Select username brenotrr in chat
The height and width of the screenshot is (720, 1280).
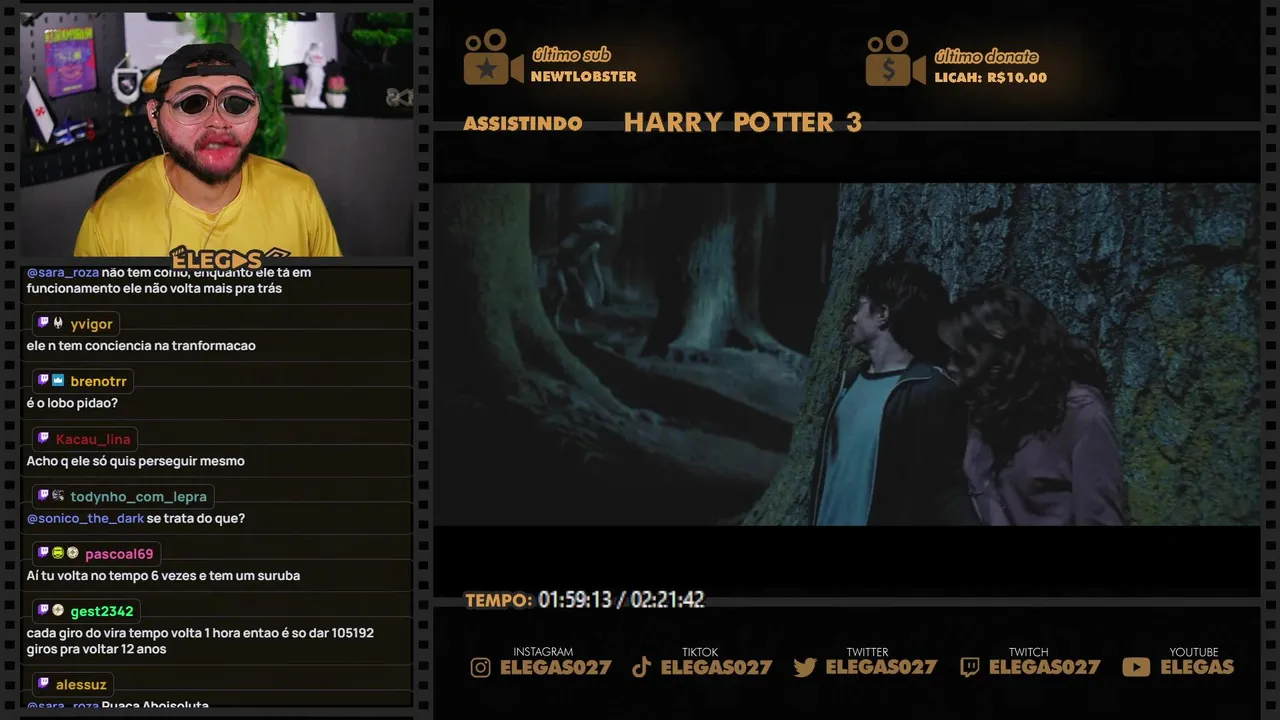(x=99, y=381)
